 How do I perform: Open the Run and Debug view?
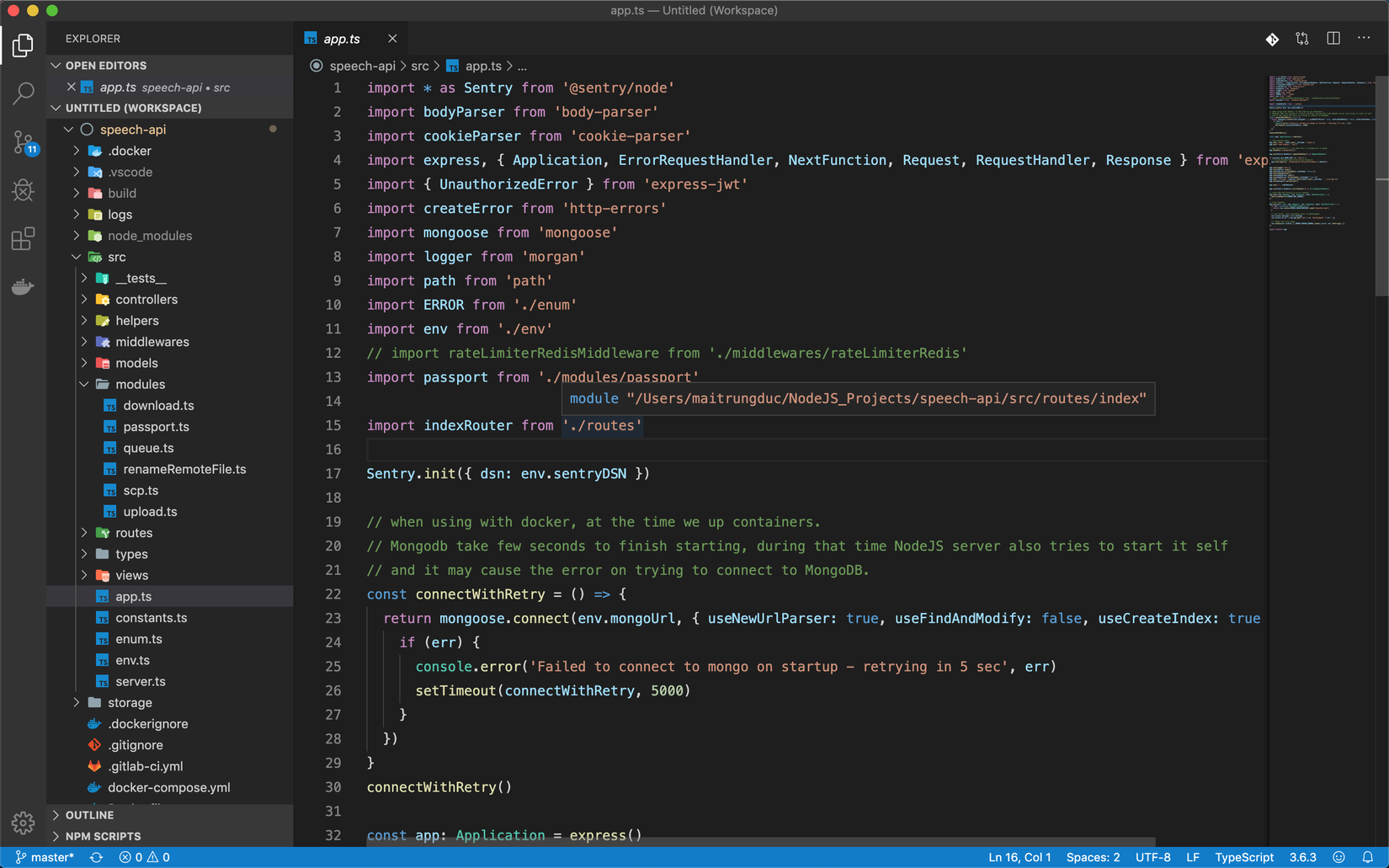(x=23, y=190)
